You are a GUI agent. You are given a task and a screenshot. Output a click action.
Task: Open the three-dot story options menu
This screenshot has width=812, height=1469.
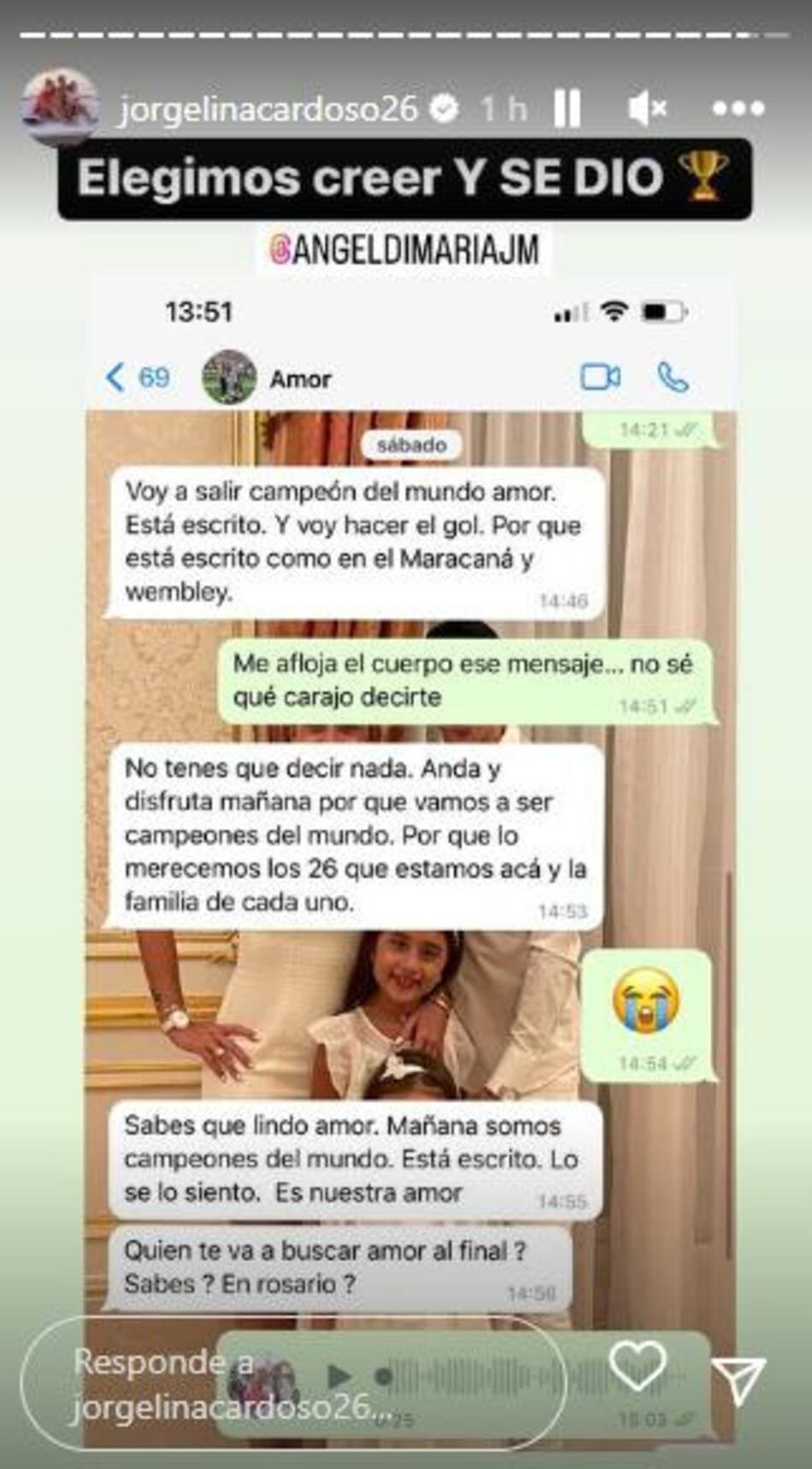(x=738, y=109)
